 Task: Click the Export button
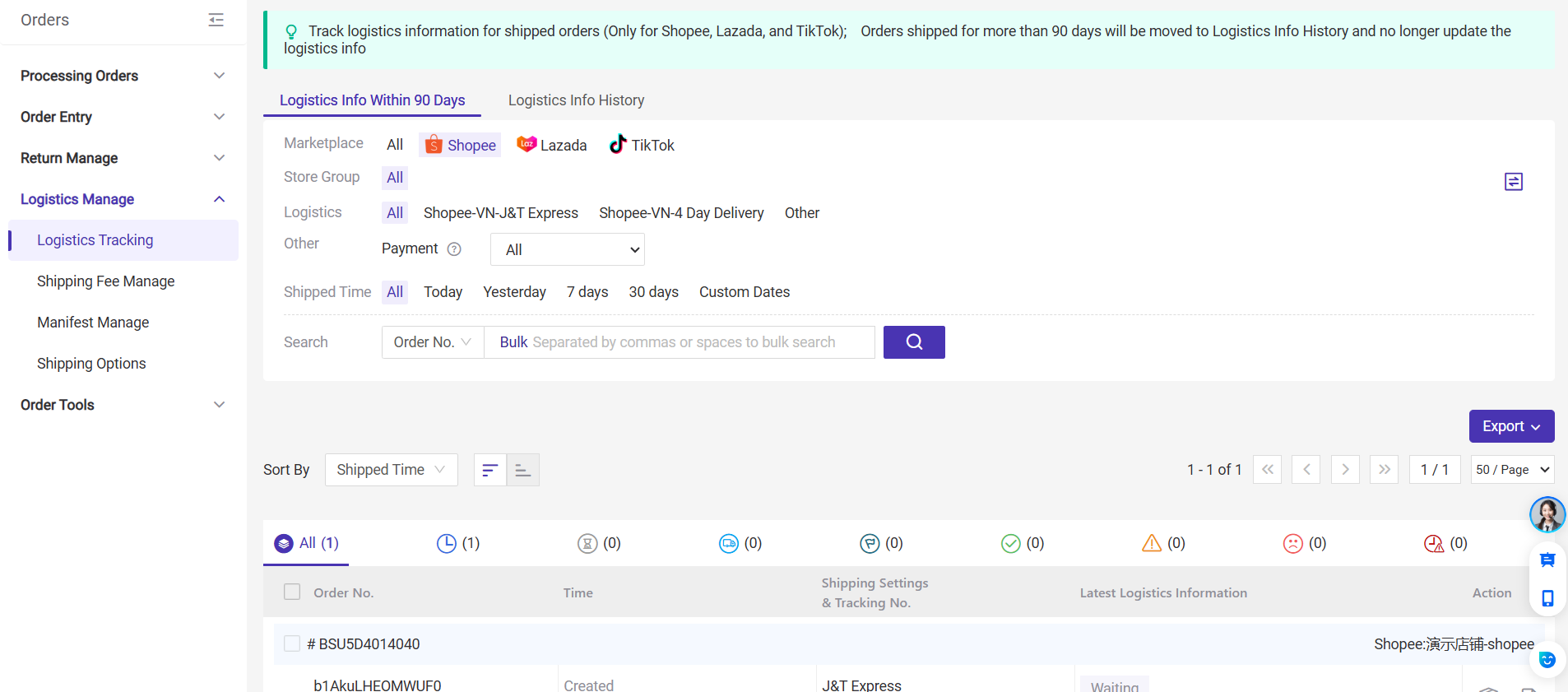(1512, 426)
